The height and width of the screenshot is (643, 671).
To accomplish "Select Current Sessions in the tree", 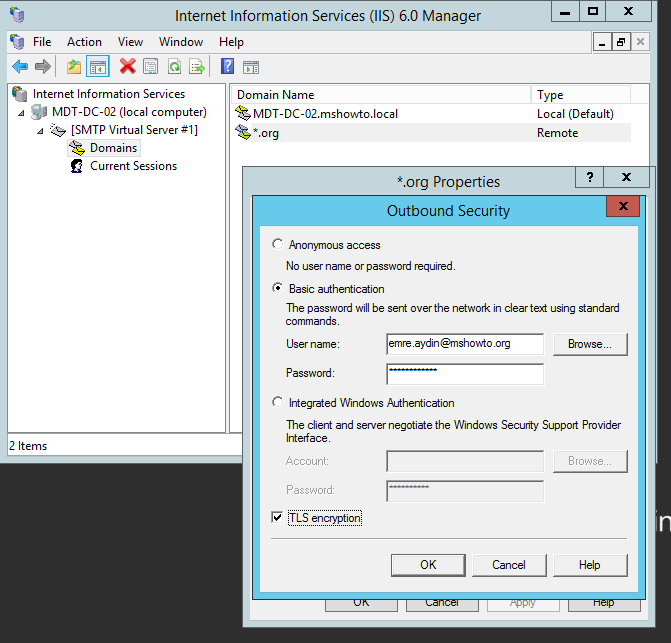I will click(133, 166).
